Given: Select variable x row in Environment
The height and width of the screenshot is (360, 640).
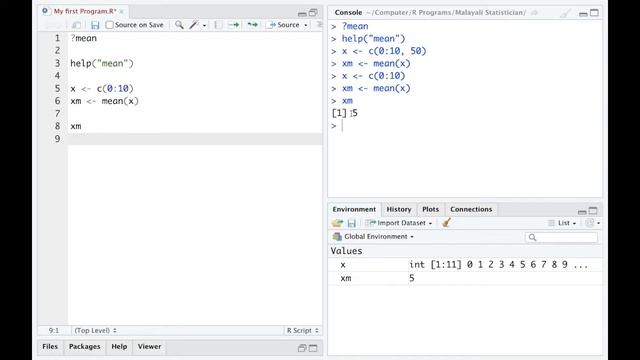Looking at the screenshot, I should click(465, 265).
